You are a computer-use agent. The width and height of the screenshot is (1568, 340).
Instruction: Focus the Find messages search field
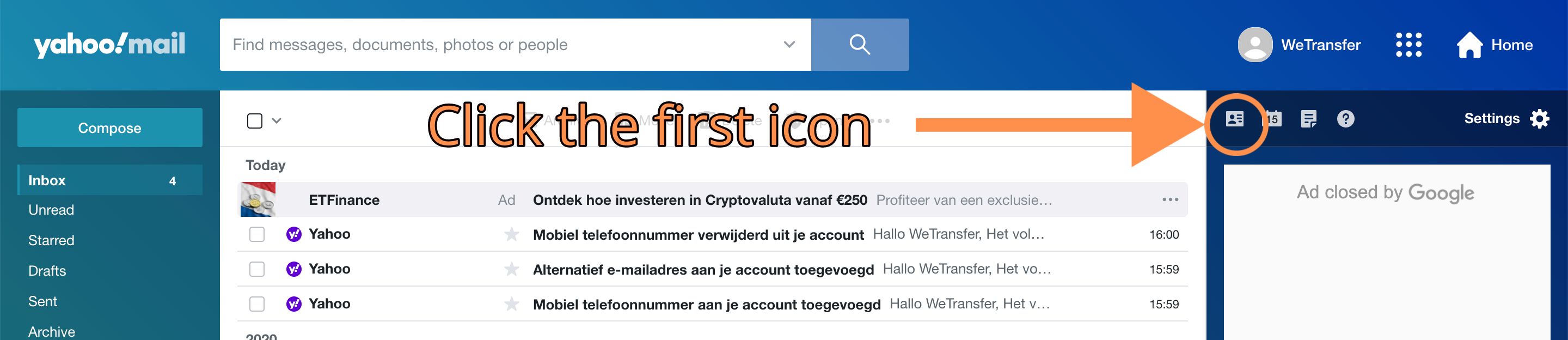point(499,45)
